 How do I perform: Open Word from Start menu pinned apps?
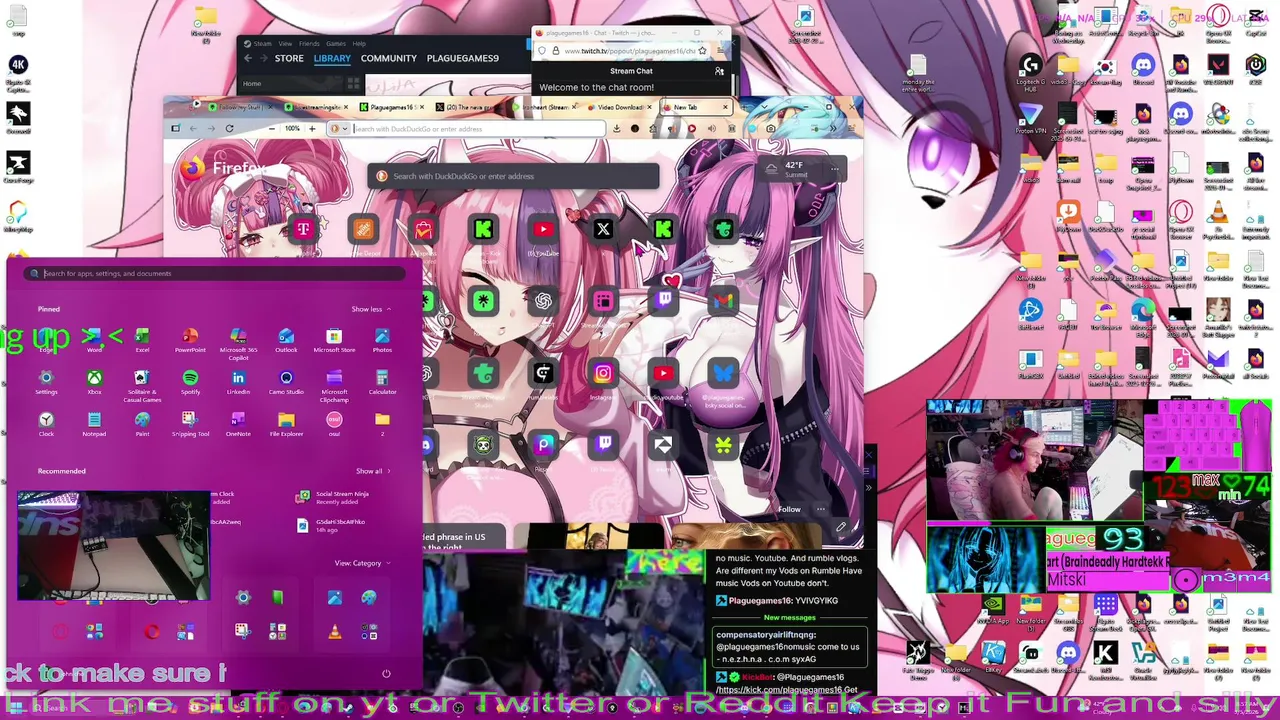click(x=94, y=339)
